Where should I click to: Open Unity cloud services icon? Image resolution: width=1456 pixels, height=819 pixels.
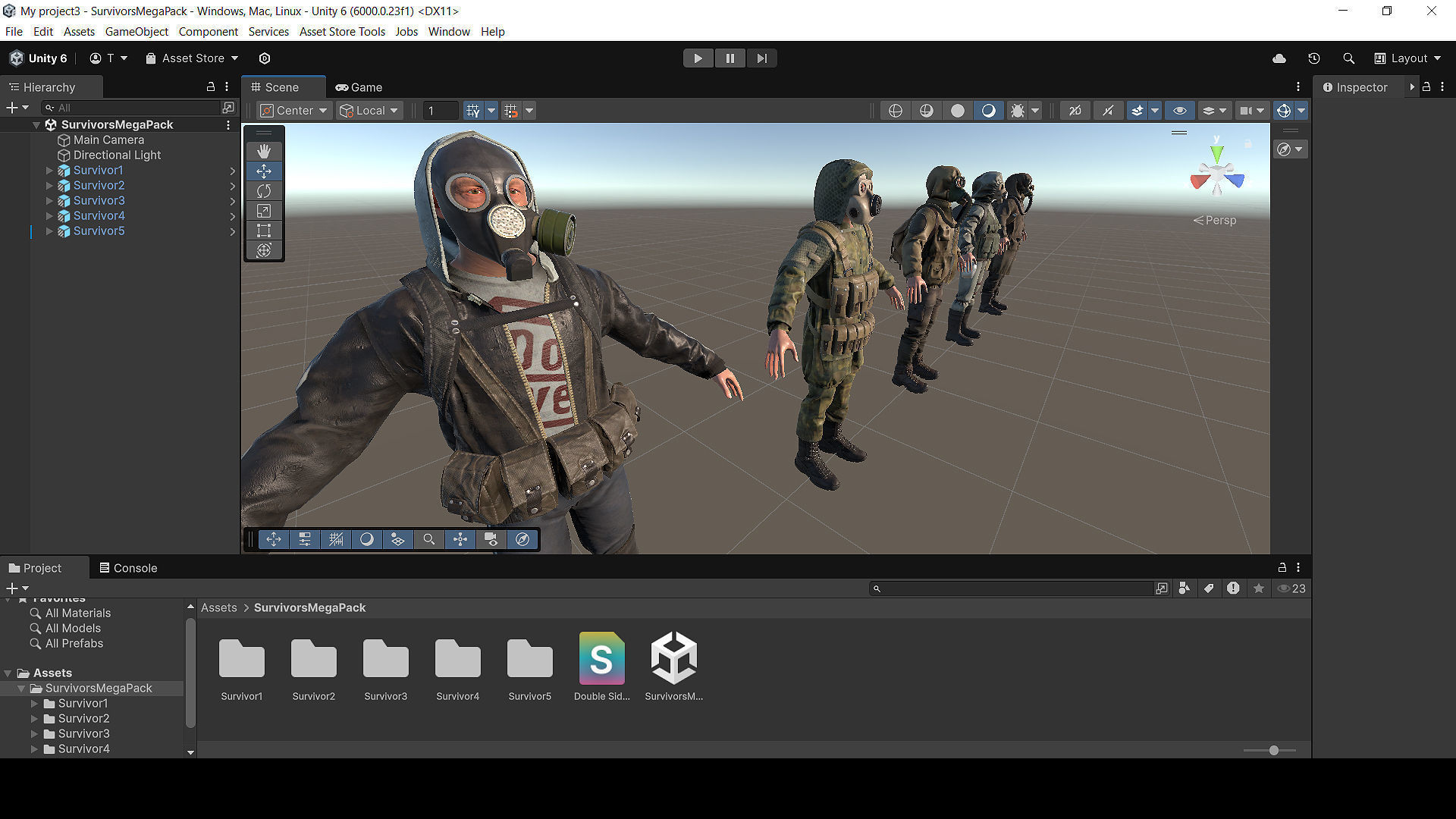pos(1279,58)
